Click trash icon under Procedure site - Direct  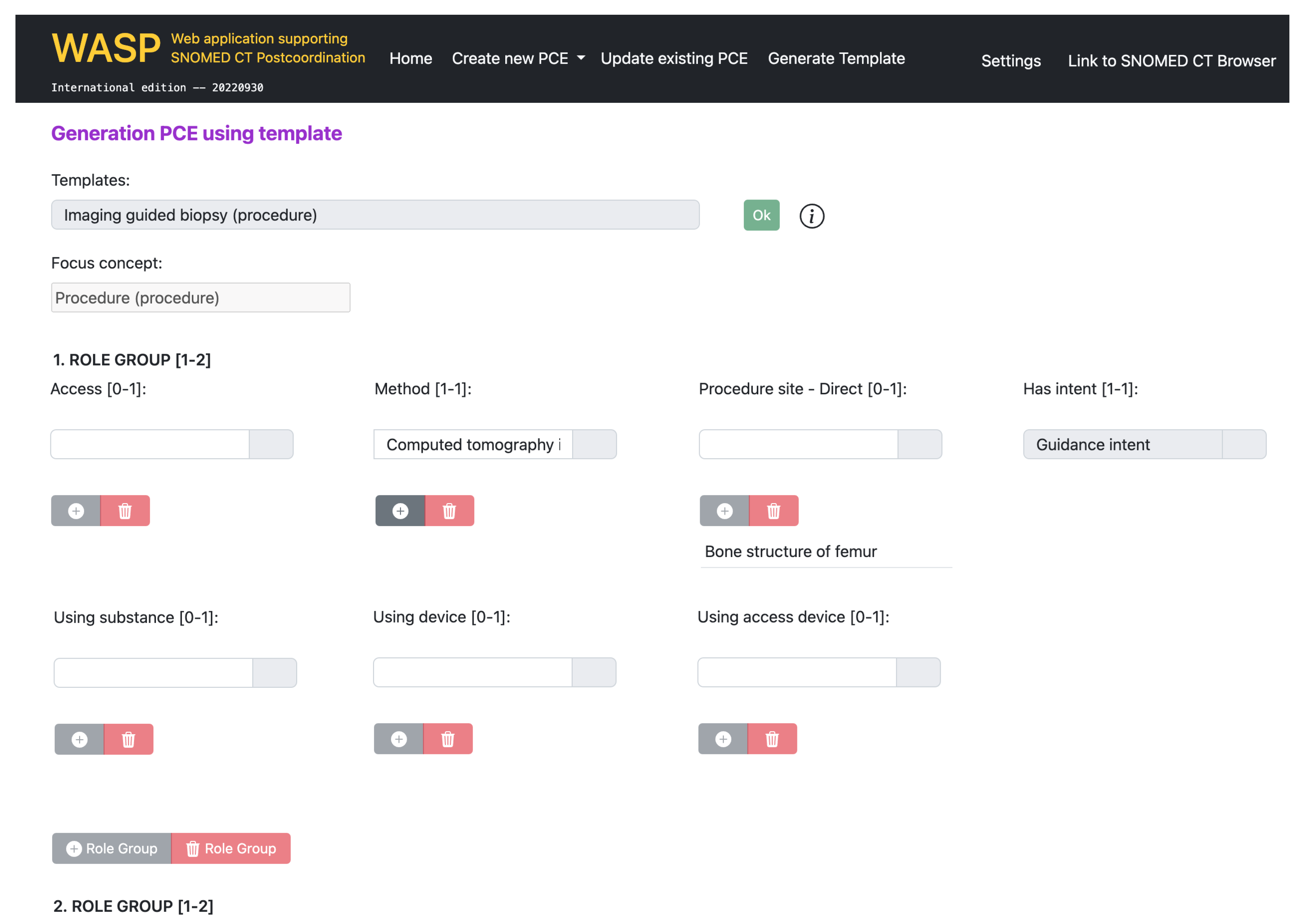(773, 511)
